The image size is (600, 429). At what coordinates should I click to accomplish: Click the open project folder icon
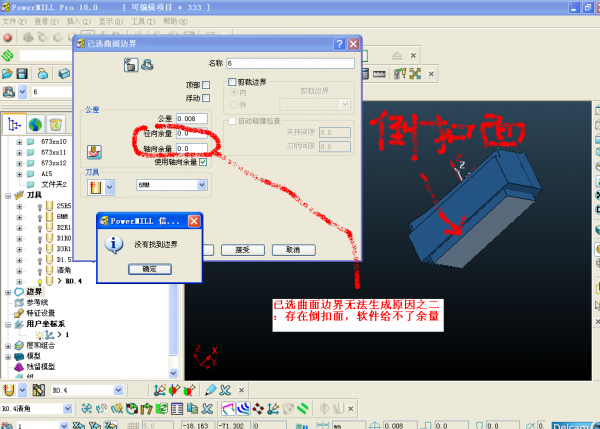(x=7, y=73)
